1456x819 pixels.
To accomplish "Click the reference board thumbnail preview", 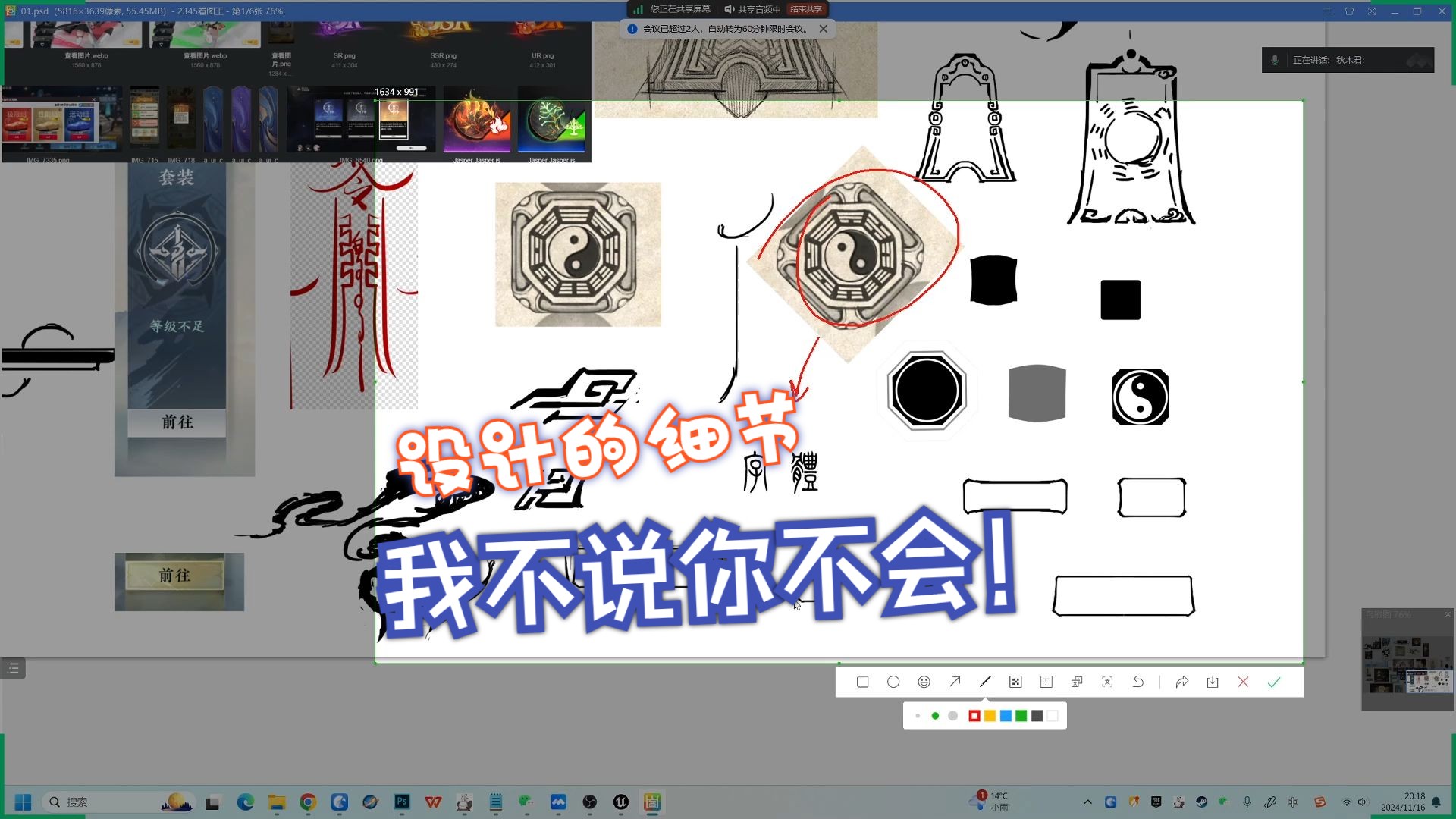I will click(x=1407, y=664).
